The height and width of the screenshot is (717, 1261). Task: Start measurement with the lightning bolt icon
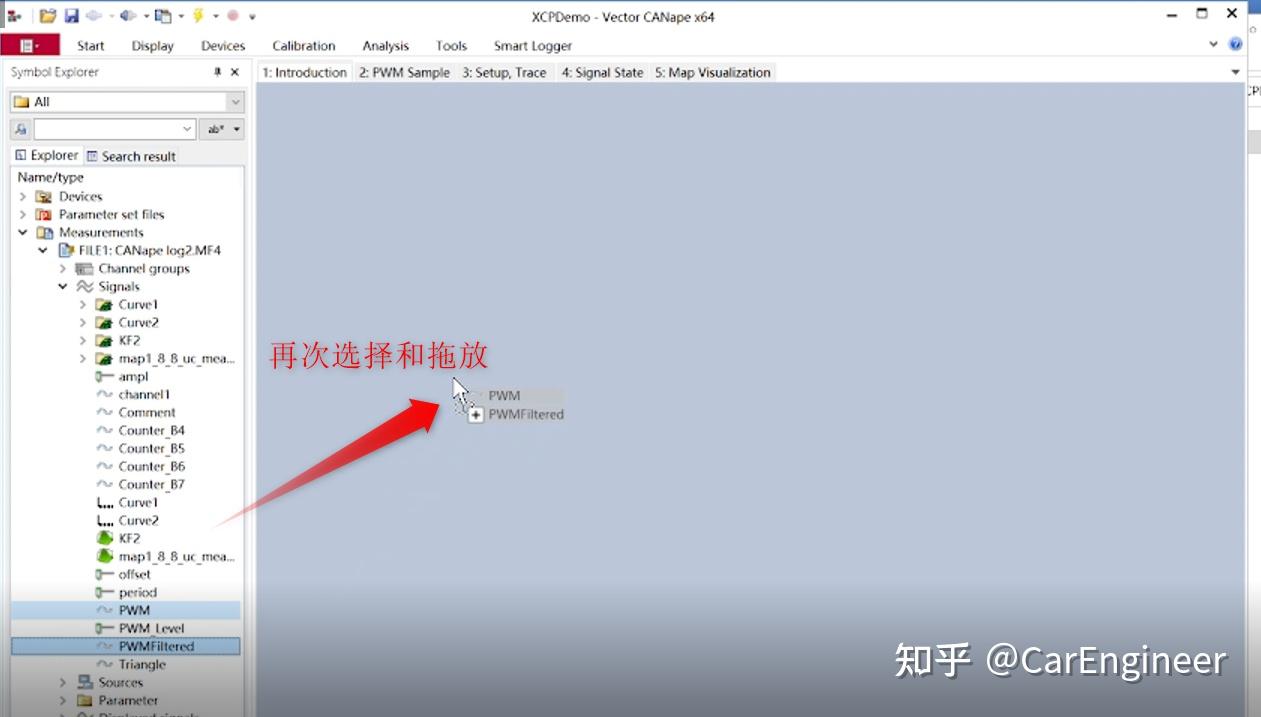click(x=197, y=16)
